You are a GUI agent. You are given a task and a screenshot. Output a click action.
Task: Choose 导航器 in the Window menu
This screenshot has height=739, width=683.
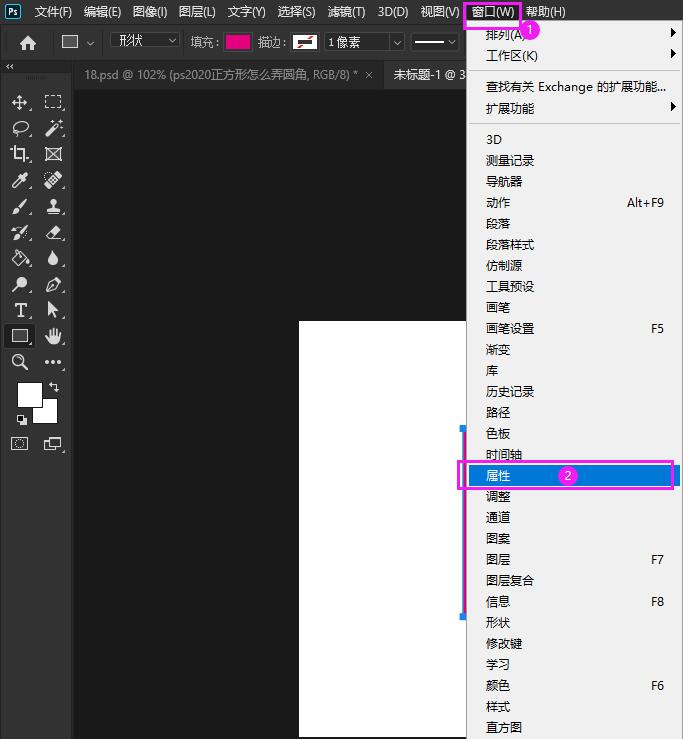574,181
